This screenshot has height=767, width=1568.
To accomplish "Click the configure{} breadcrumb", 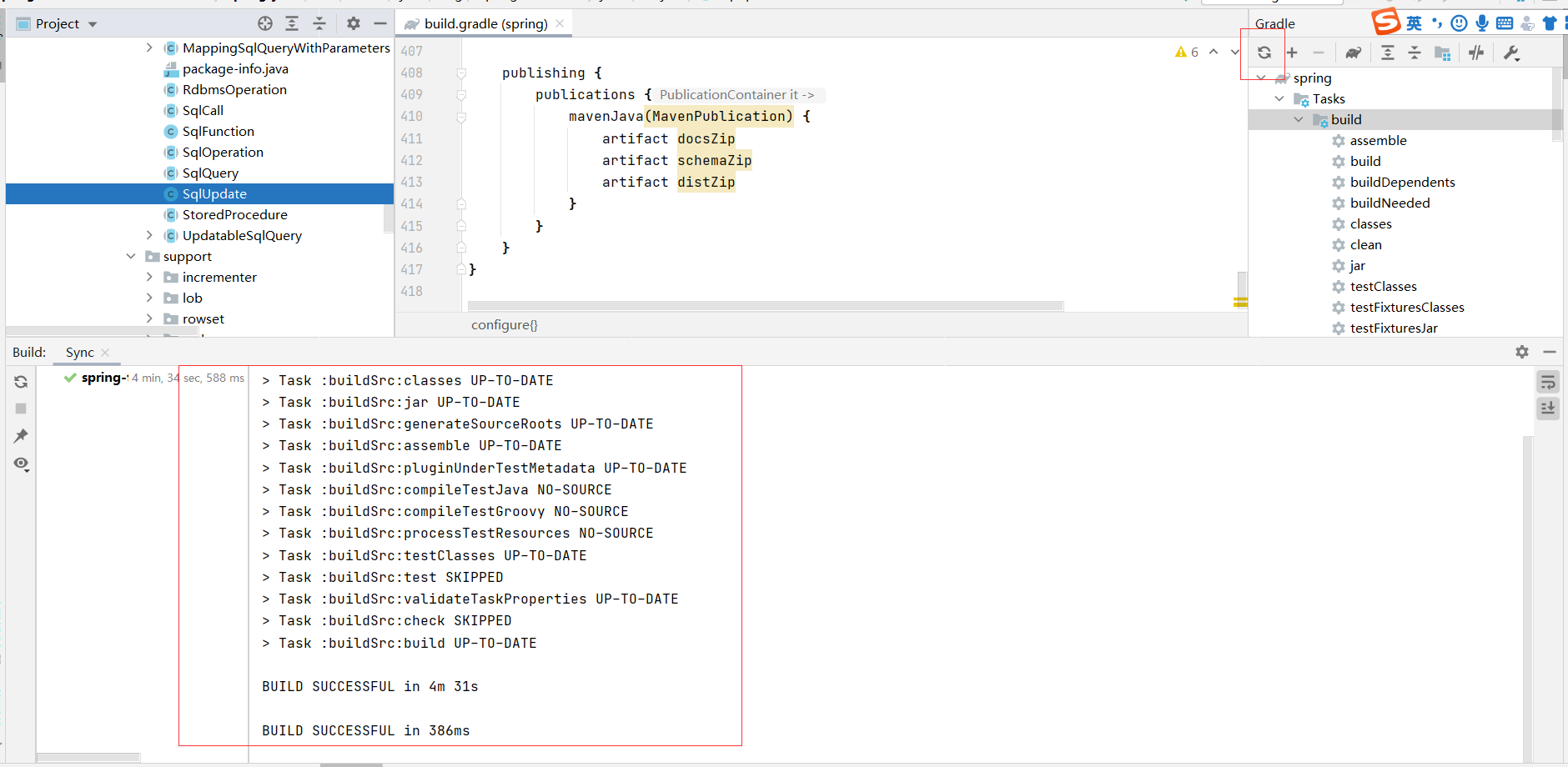I will (504, 324).
